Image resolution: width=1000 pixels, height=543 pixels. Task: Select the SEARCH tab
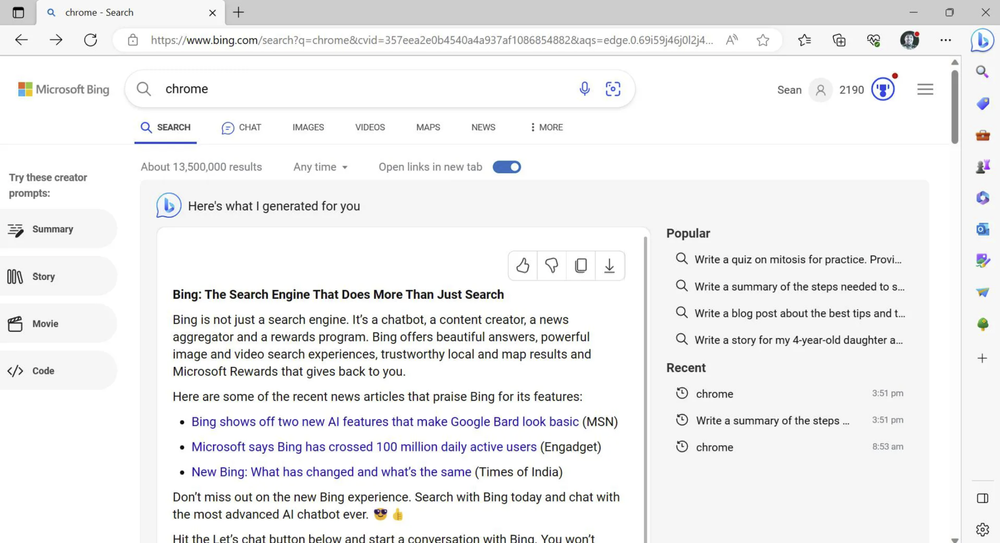click(x=165, y=128)
